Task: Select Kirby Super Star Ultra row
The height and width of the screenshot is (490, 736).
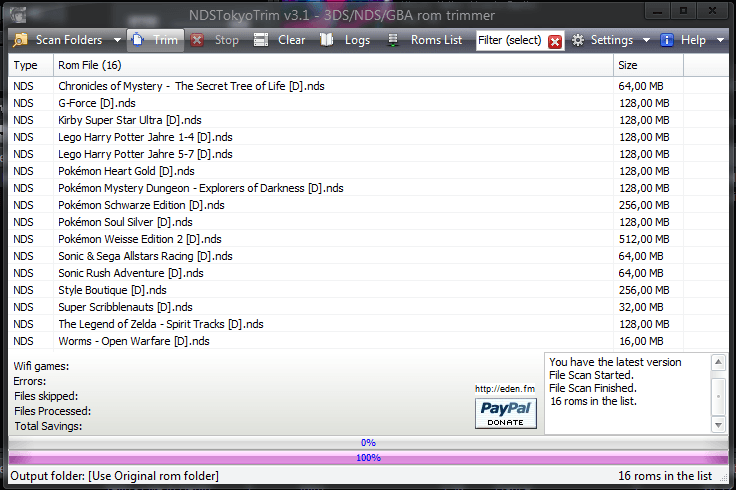Action: 368,120
